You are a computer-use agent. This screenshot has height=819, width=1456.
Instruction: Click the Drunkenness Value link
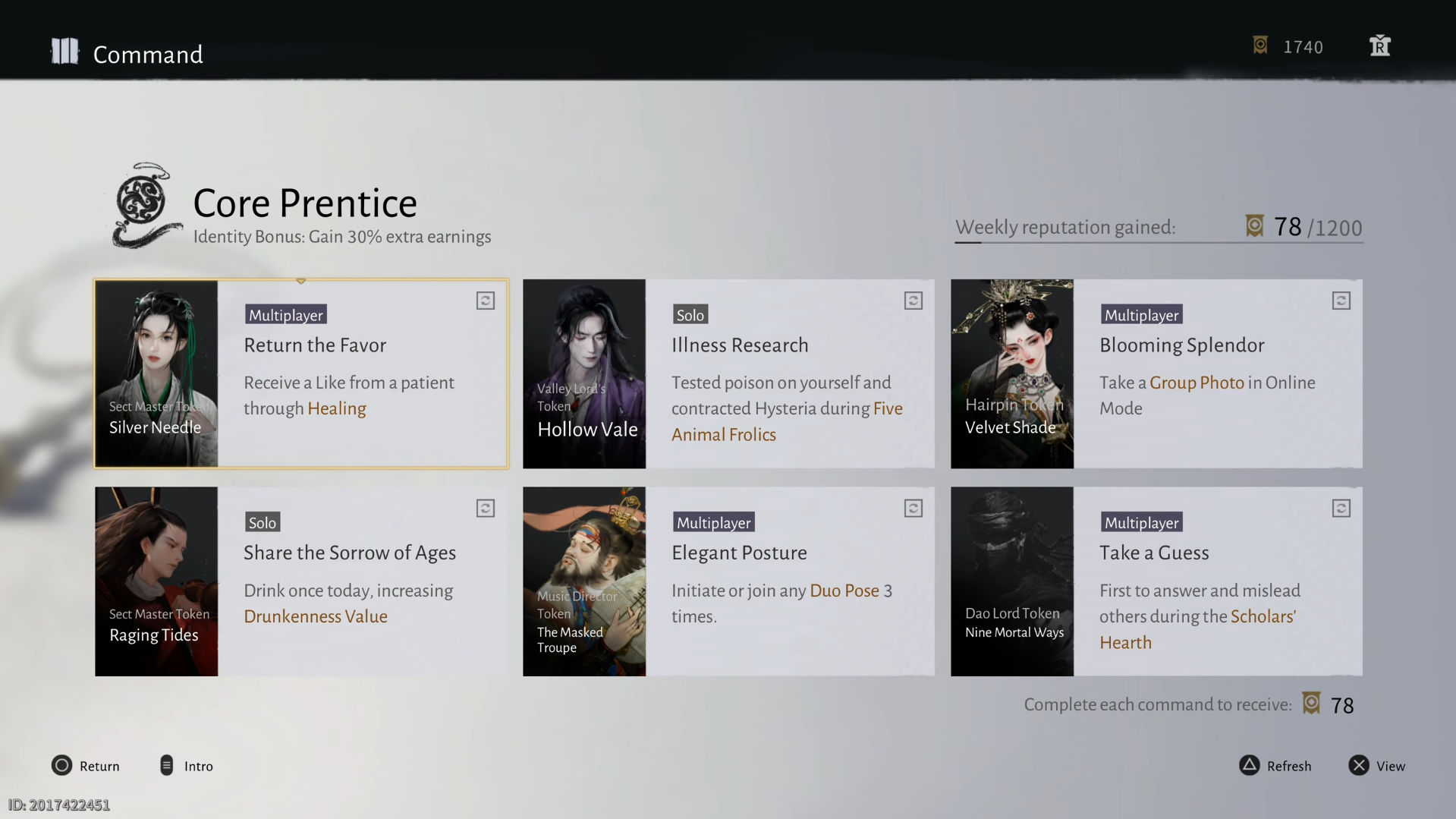316,616
